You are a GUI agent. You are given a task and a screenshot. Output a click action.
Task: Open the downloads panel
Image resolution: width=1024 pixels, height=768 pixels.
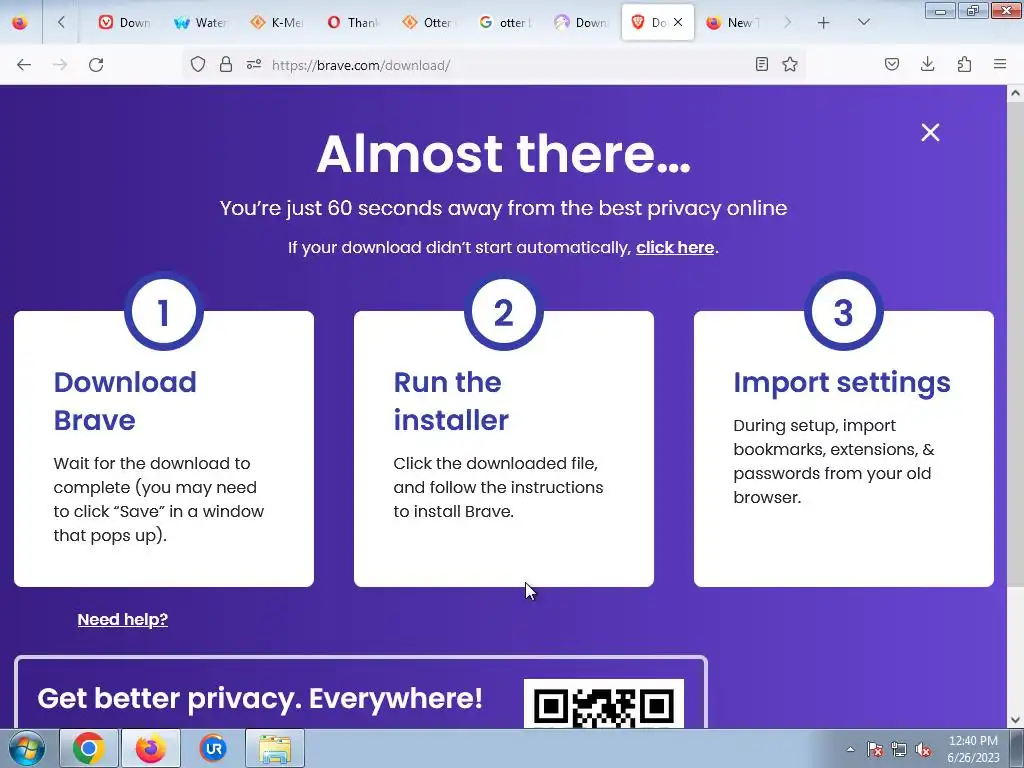927,64
